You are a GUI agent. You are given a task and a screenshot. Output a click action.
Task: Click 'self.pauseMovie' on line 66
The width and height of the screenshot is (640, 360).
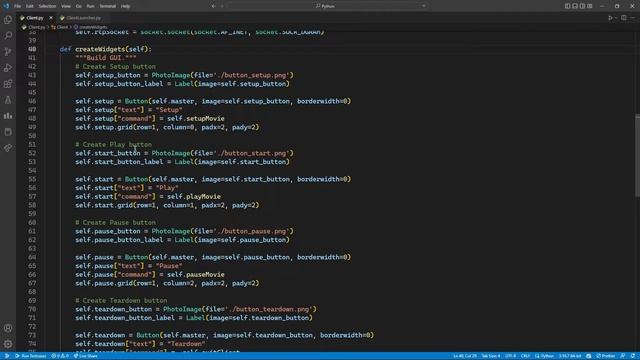[x=196, y=274]
